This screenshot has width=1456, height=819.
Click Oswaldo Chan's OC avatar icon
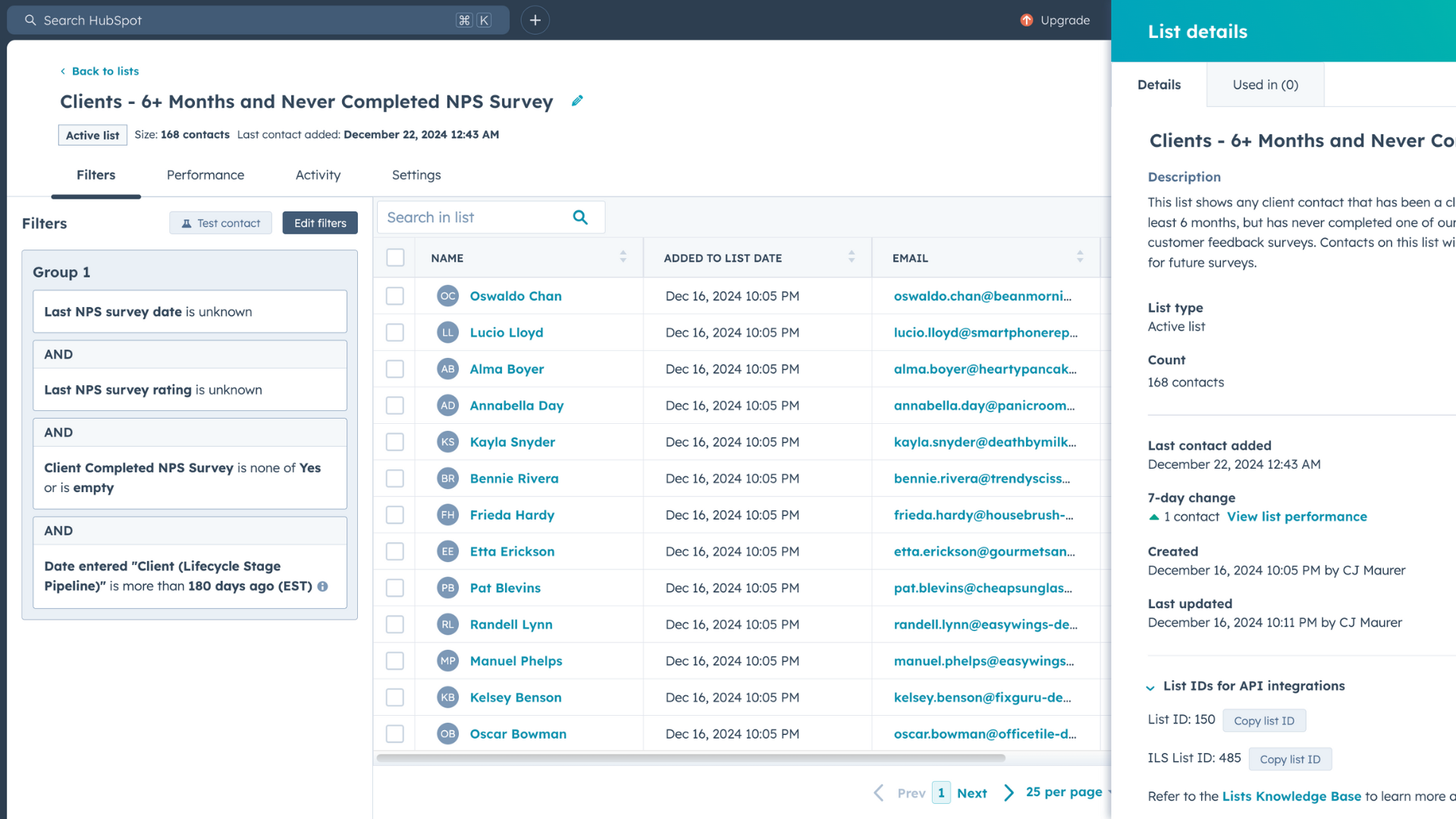click(447, 296)
